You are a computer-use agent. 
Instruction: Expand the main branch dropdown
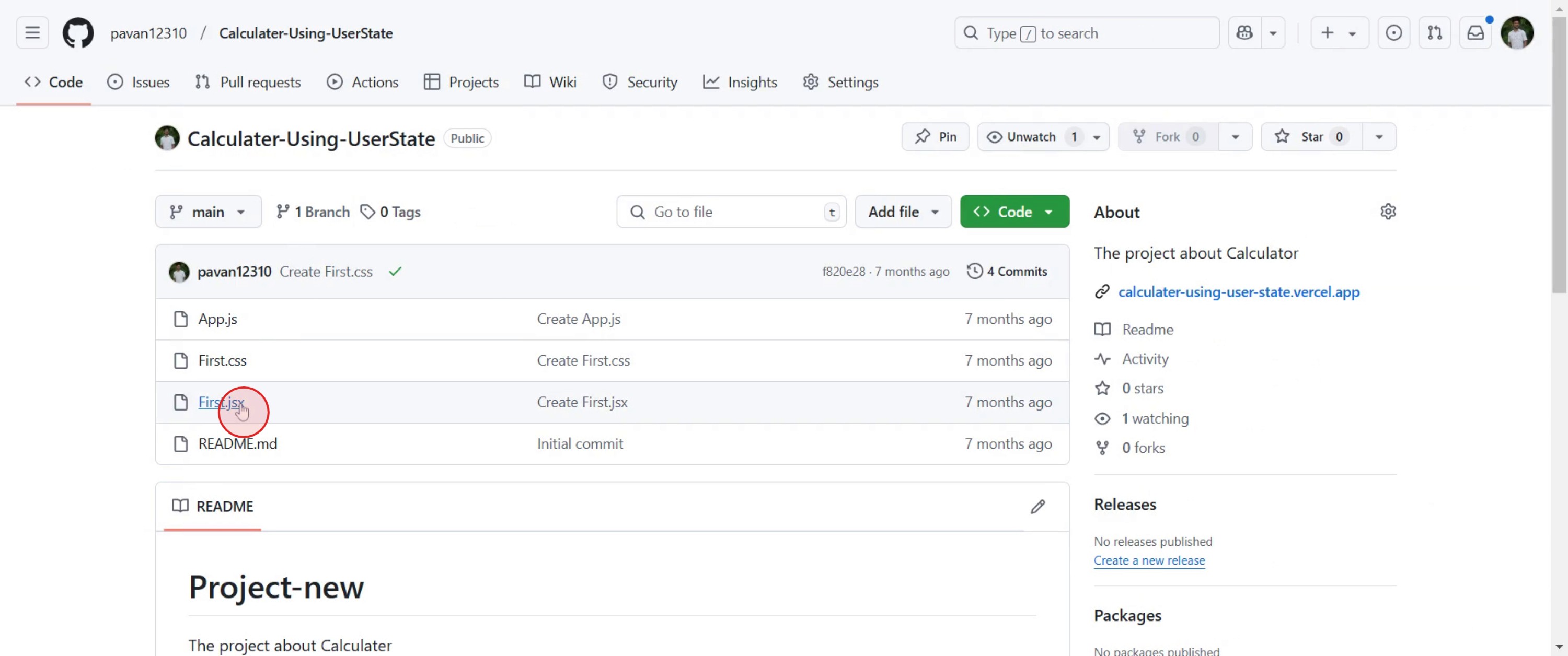[208, 212]
